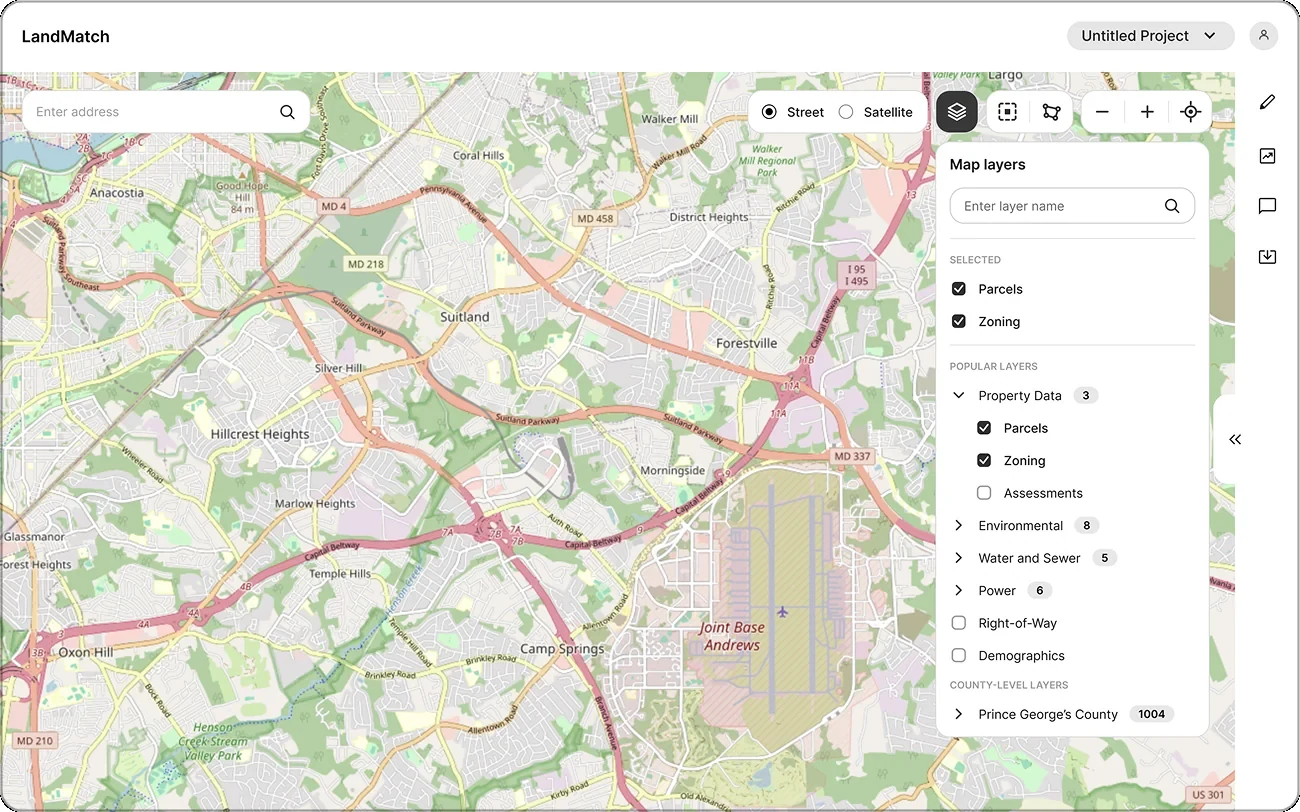This screenshot has width=1300, height=812.
Task: Collapse the side panel with double chevron
Action: coord(1235,439)
